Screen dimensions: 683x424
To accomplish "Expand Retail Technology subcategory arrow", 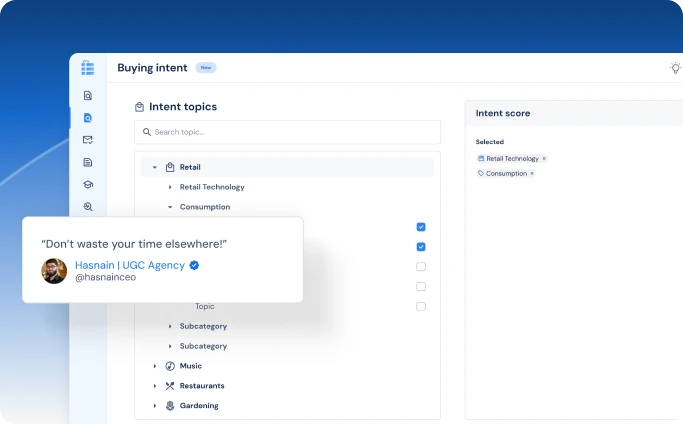I will 170,187.
